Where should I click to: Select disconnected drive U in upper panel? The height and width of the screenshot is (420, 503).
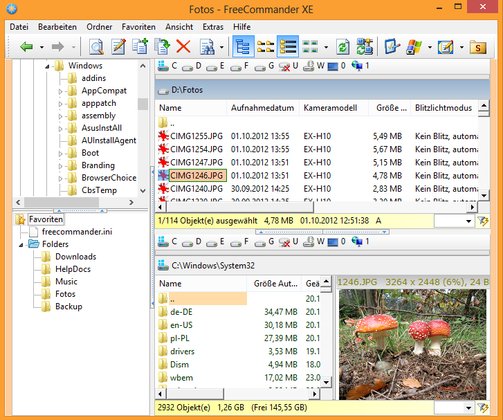[x=288, y=66]
